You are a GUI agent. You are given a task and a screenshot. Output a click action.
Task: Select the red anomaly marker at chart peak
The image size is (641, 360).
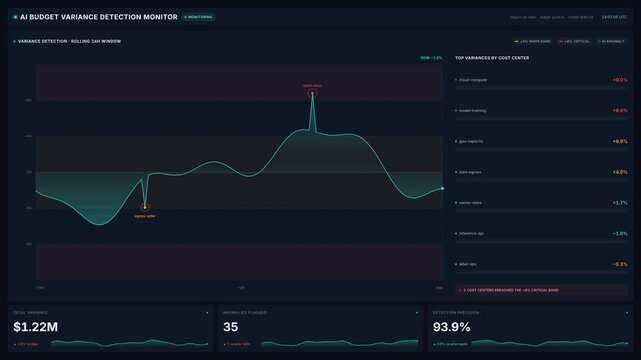[x=312, y=94]
